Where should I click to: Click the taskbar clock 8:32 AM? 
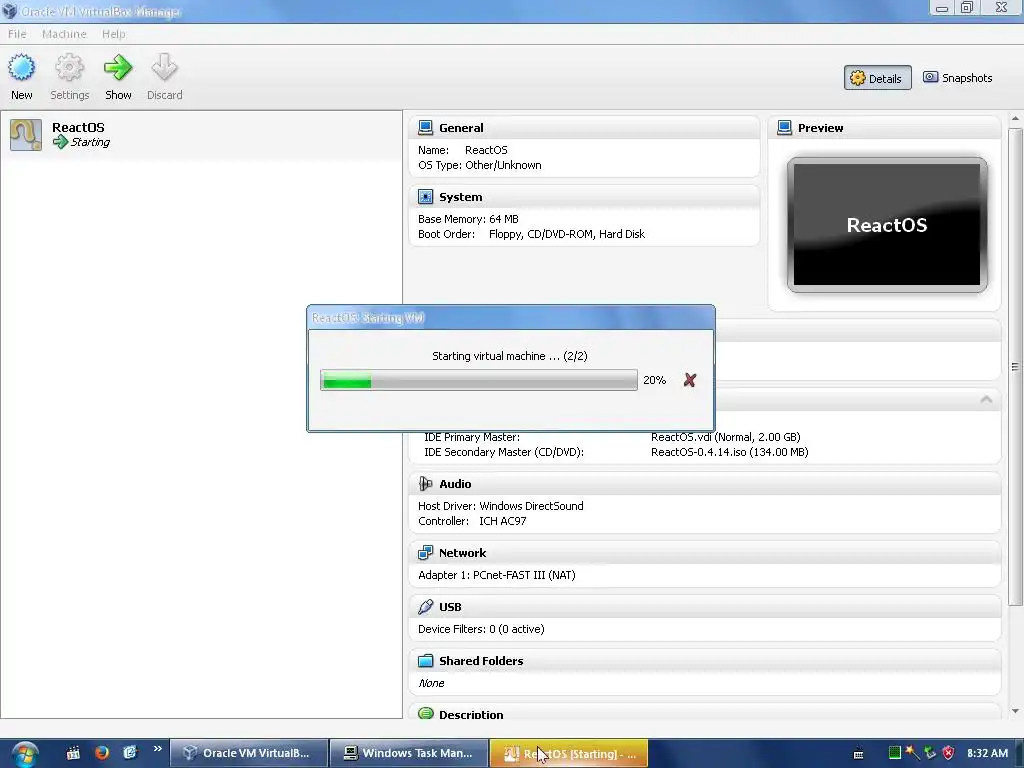pyautogui.click(x=987, y=753)
